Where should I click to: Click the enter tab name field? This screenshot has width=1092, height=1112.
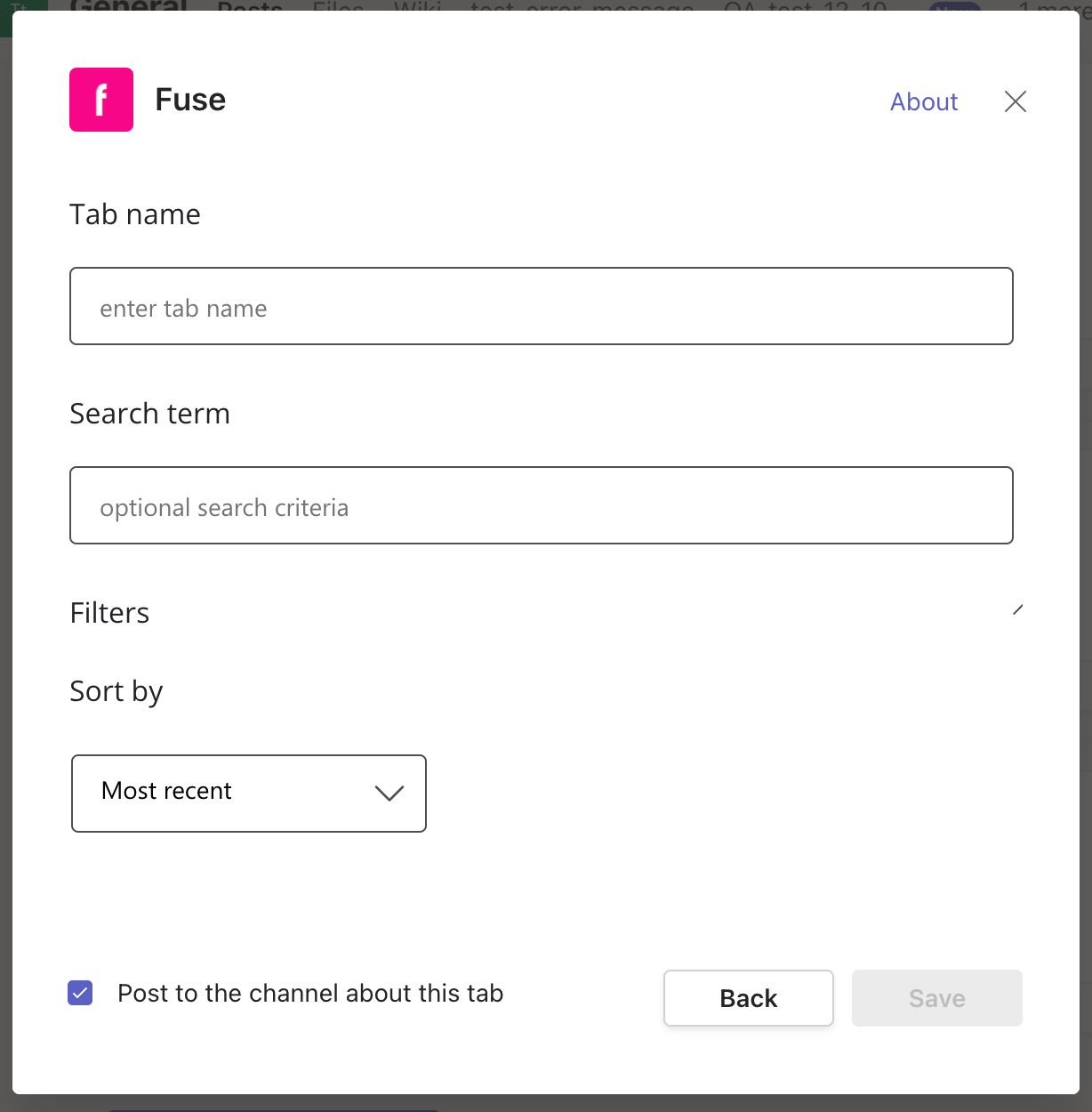pyautogui.click(x=541, y=306)
